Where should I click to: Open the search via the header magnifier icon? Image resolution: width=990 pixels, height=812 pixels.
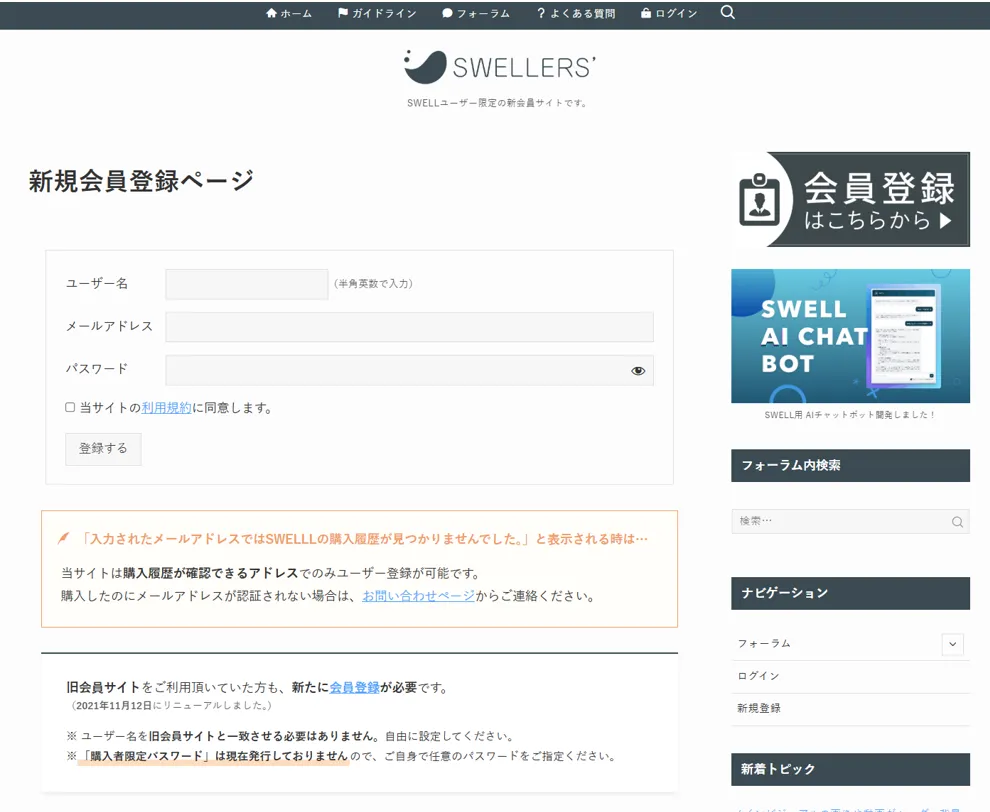pos(727,14)
